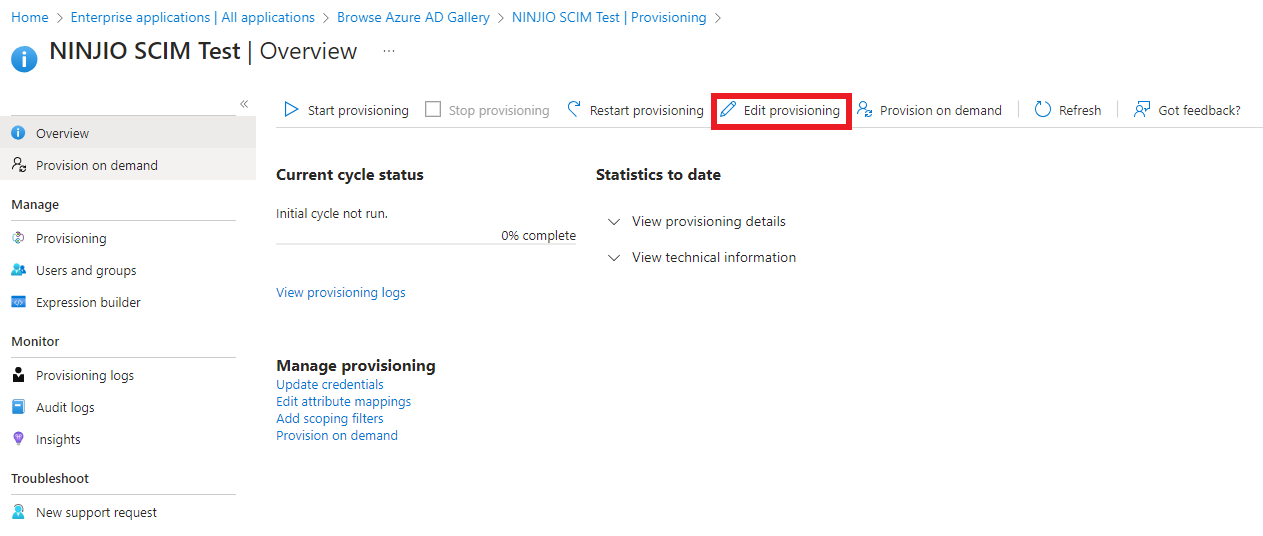Collapse the sidebar with double chevron

[x=244, y=104]
